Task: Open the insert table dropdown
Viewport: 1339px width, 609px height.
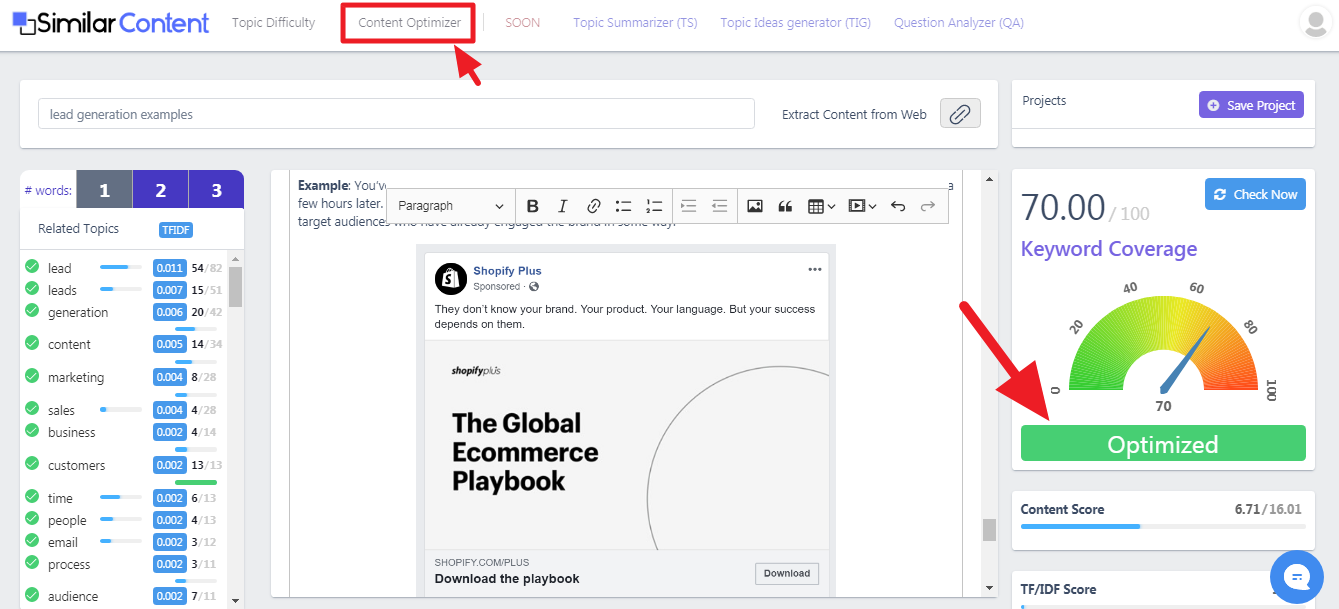Action: click(821, 206)
